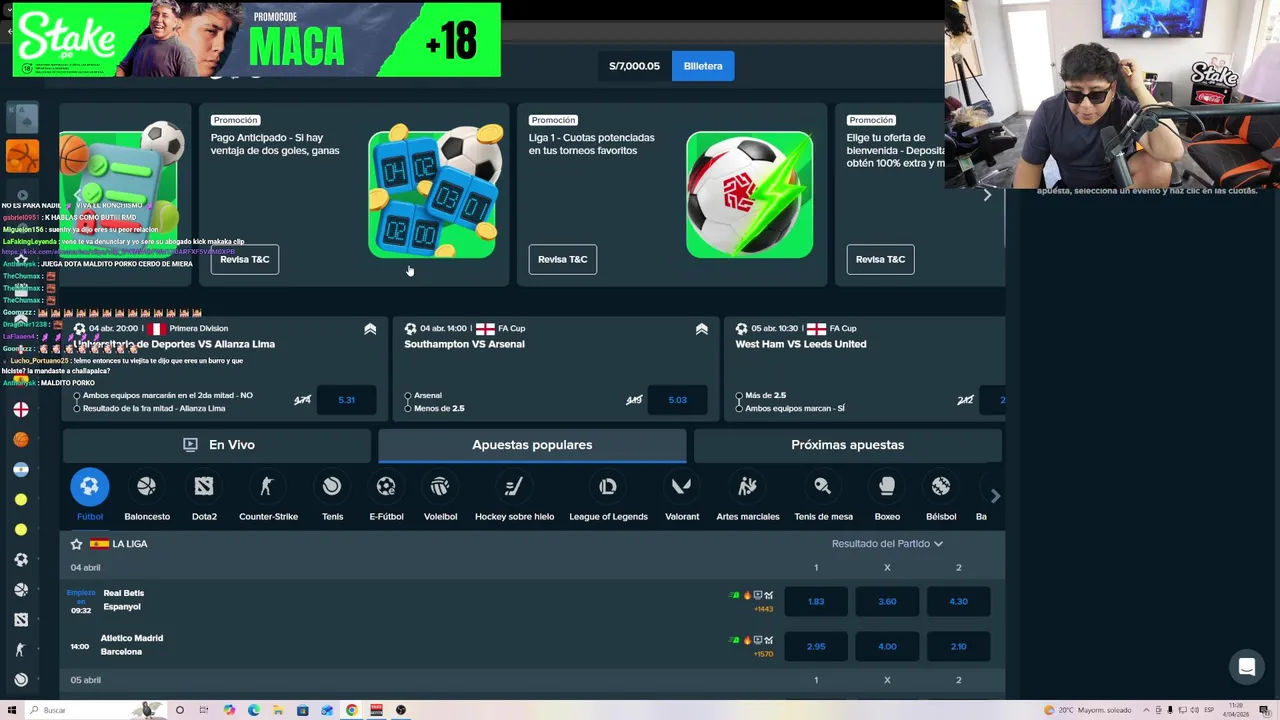Bet on Real Betis draw at 3.60
1280x720 pixels.
[887, 601]
